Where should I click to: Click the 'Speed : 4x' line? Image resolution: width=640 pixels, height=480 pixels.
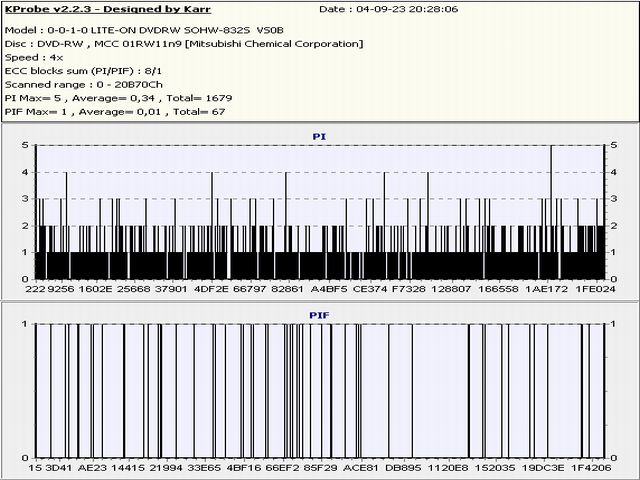(34, 58)
